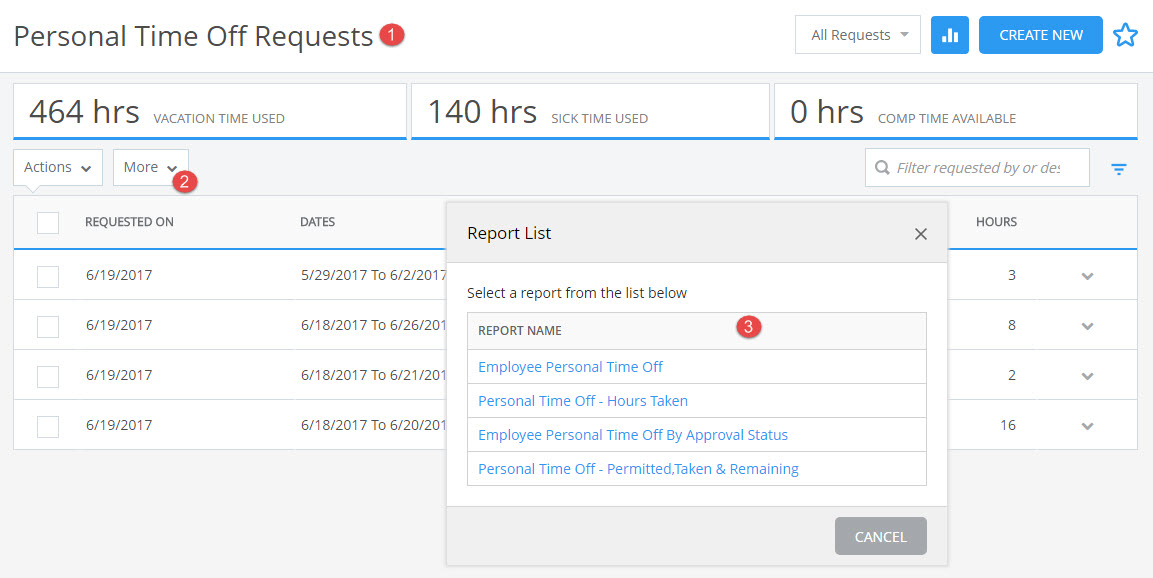Toggle the select-all requests checkbox
The width and height of the screenshot is (1153, 578).
coord(47,222)
